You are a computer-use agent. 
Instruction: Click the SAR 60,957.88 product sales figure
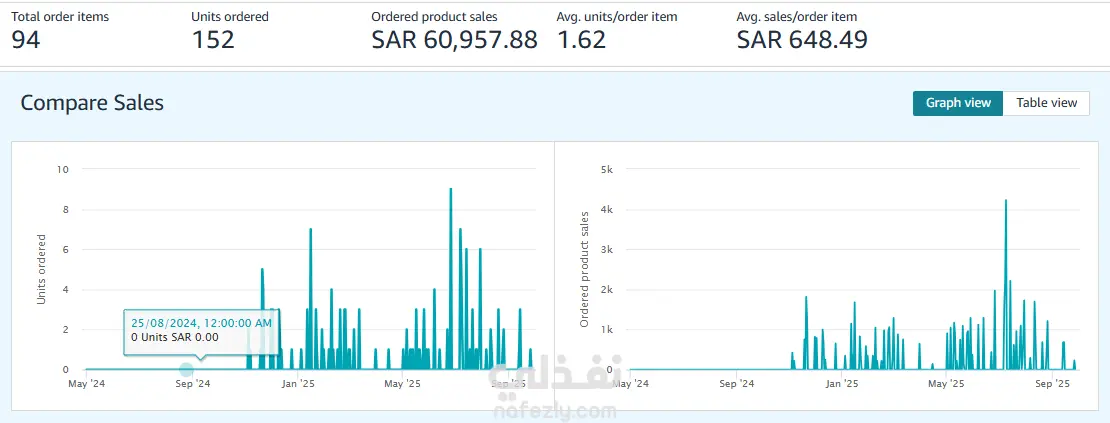click(454, 40)
